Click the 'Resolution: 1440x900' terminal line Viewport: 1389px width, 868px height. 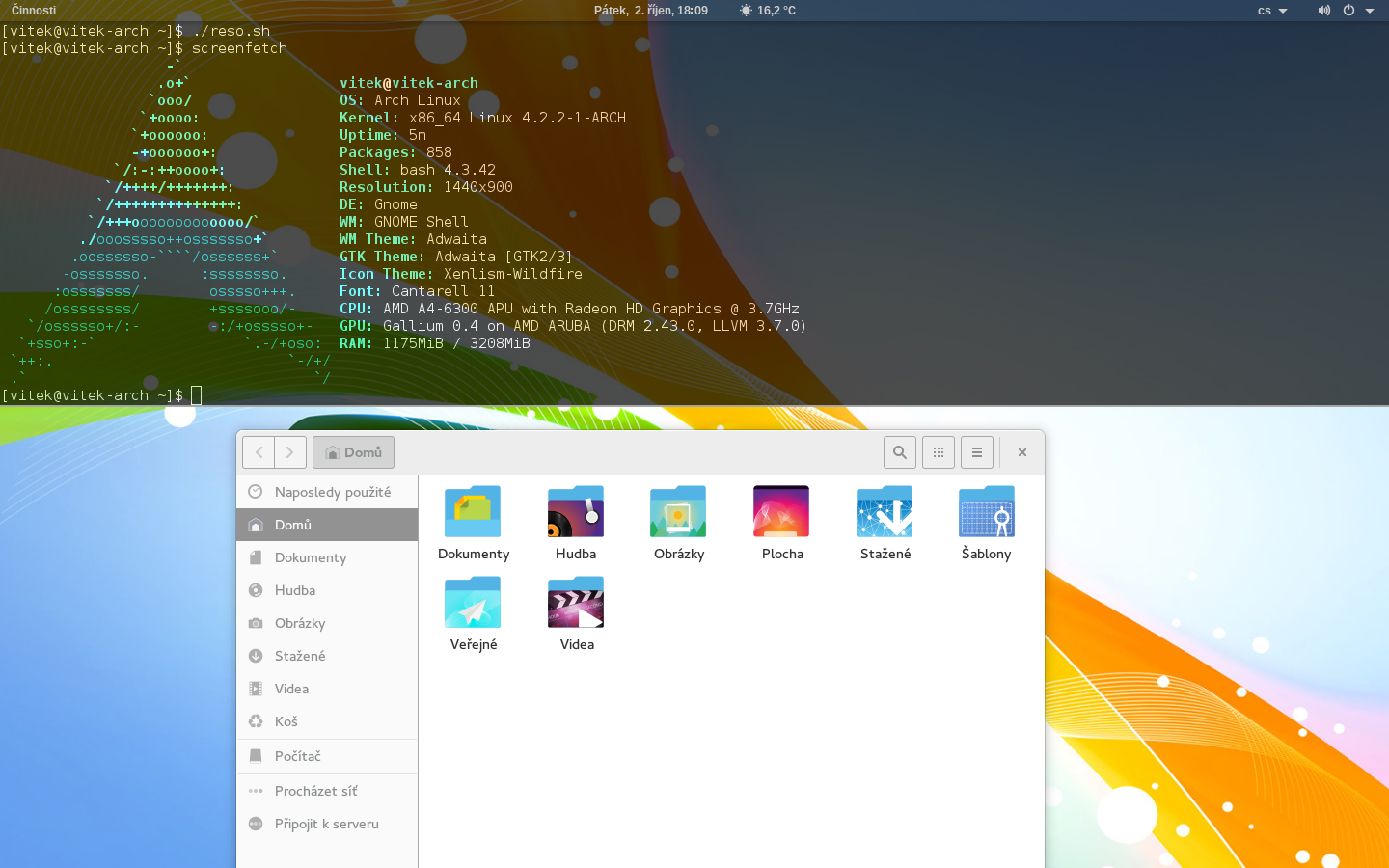425,187
